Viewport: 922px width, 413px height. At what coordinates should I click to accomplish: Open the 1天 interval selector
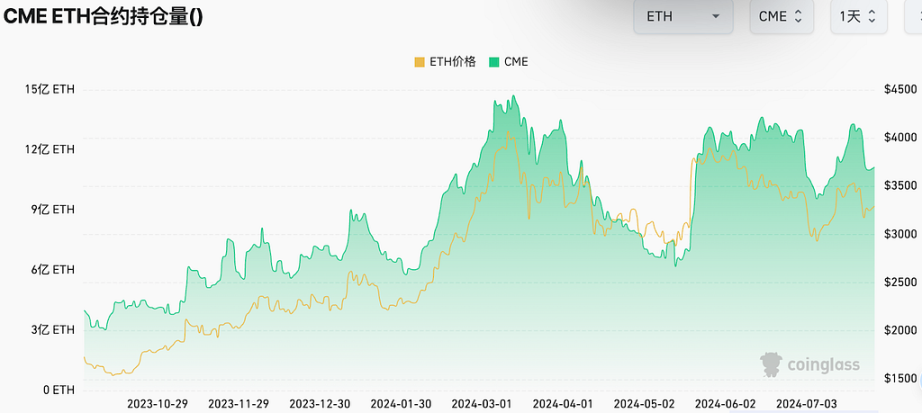click(x=858, y=16)
